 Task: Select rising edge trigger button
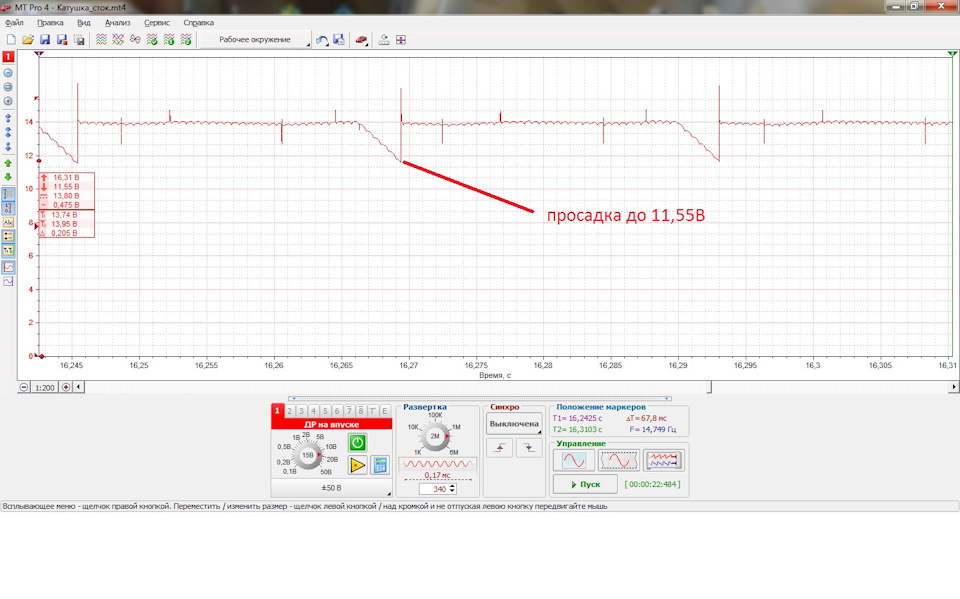pyautogui.click(x=500, y=448)
